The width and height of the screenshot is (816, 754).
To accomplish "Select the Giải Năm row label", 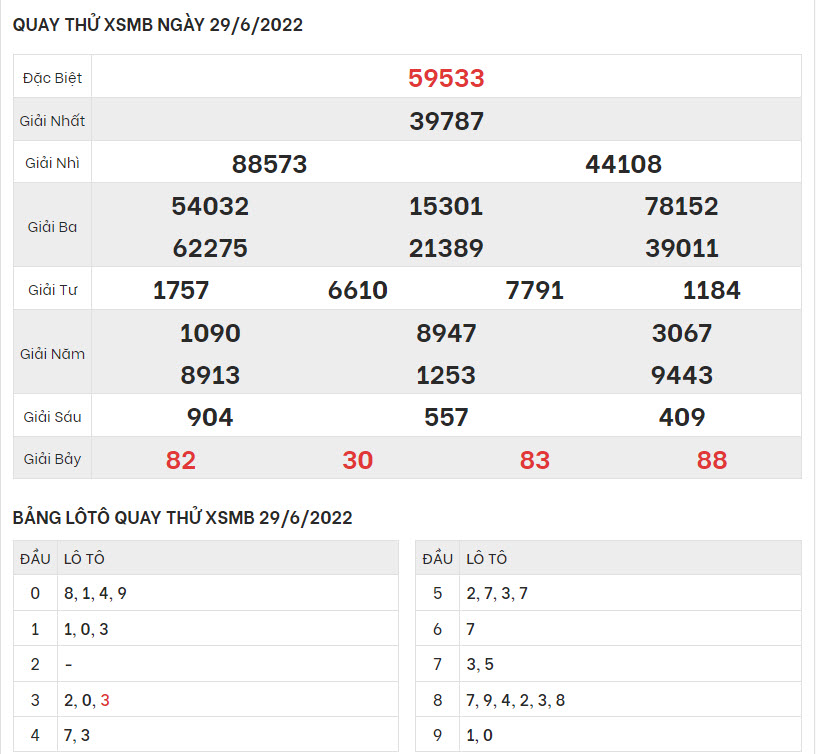I will coord(52,354).
